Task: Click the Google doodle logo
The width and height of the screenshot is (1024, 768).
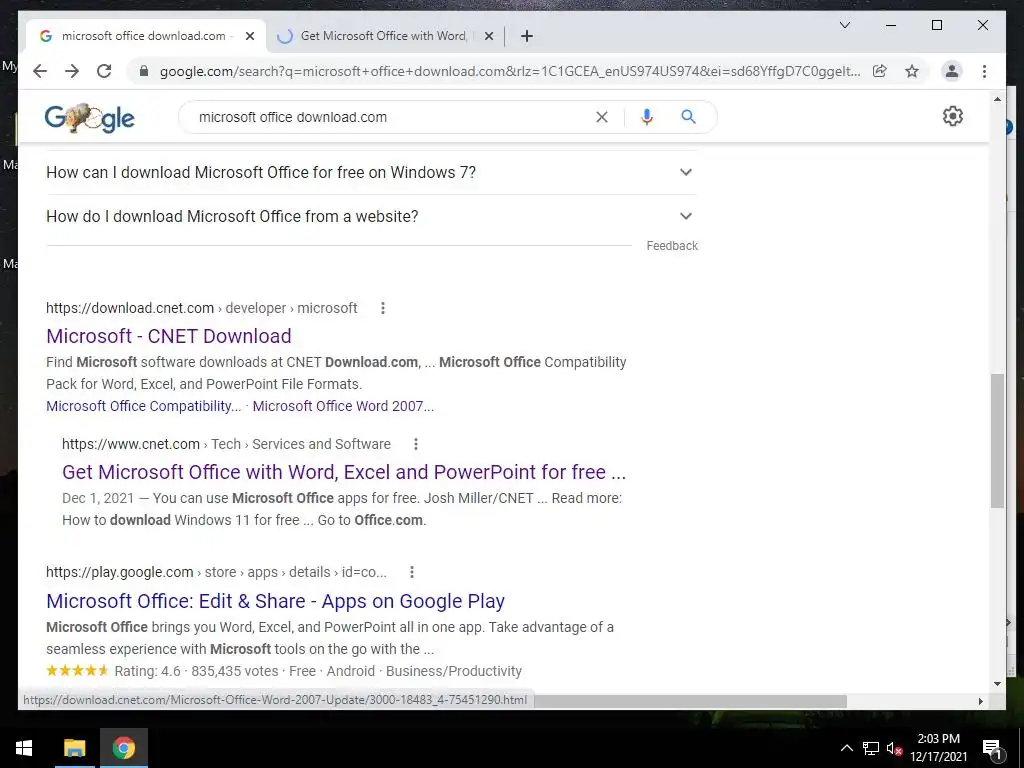Action: tap(89, 118)
